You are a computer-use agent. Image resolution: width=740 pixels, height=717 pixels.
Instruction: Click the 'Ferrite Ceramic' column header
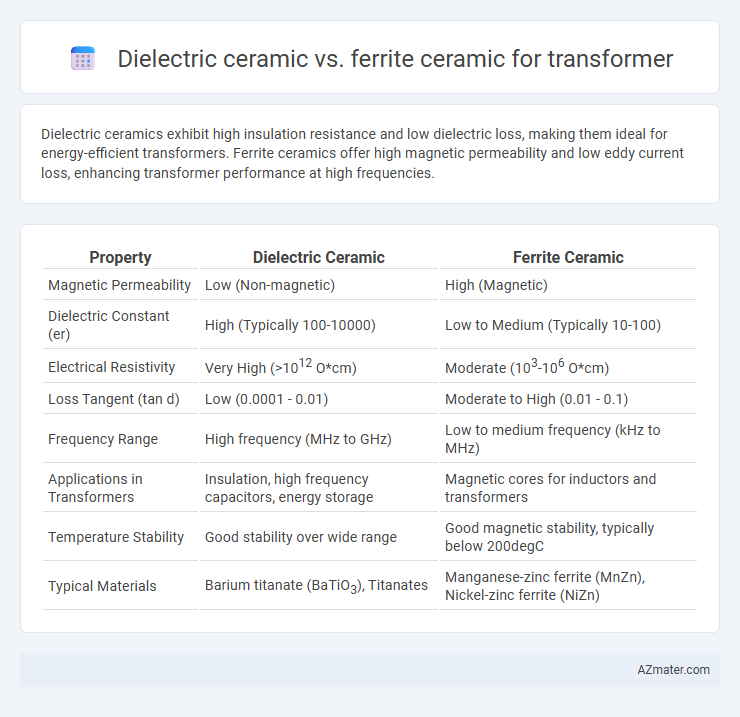568,257
